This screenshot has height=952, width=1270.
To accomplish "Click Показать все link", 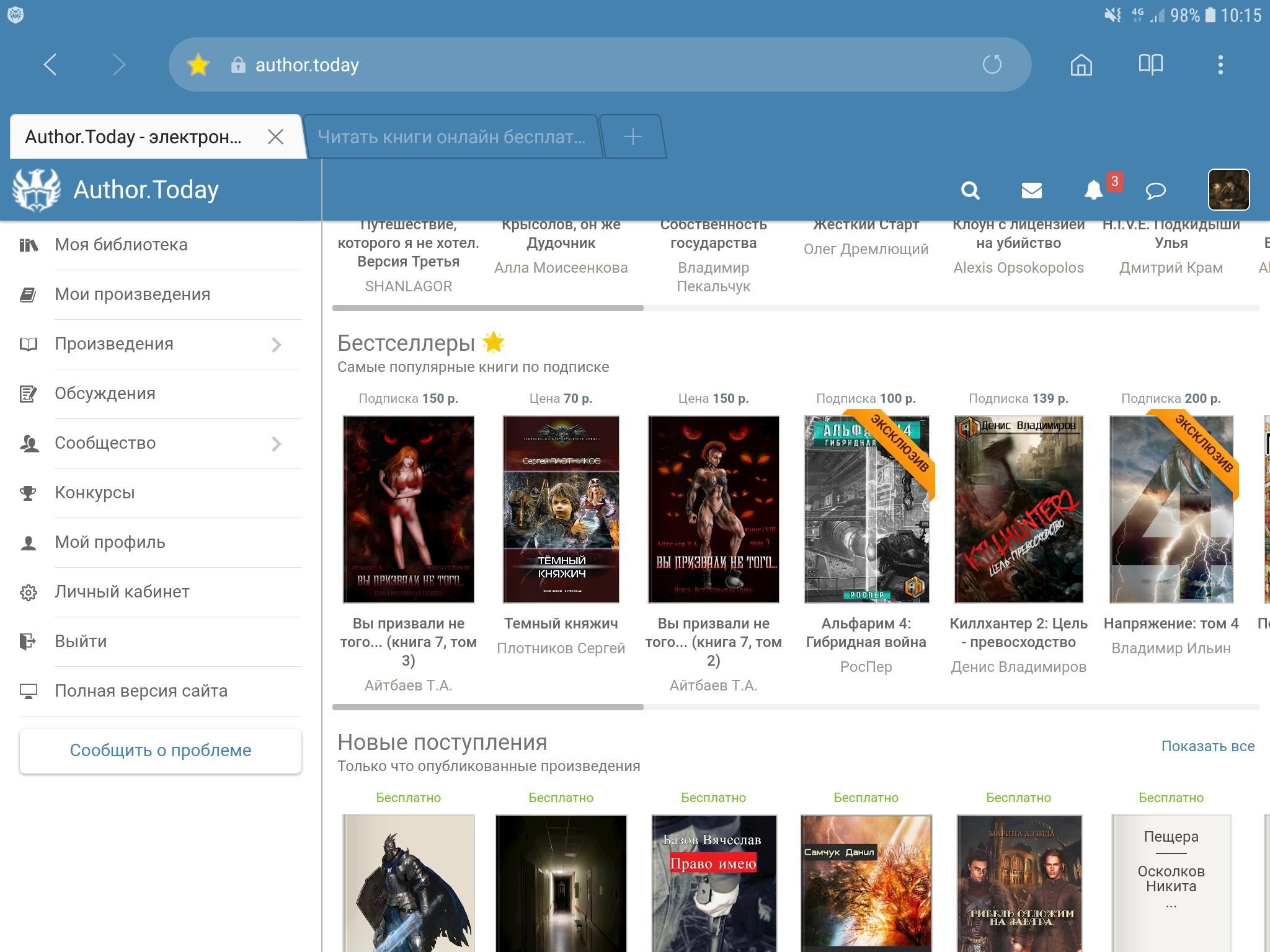I will point(1207,746).
